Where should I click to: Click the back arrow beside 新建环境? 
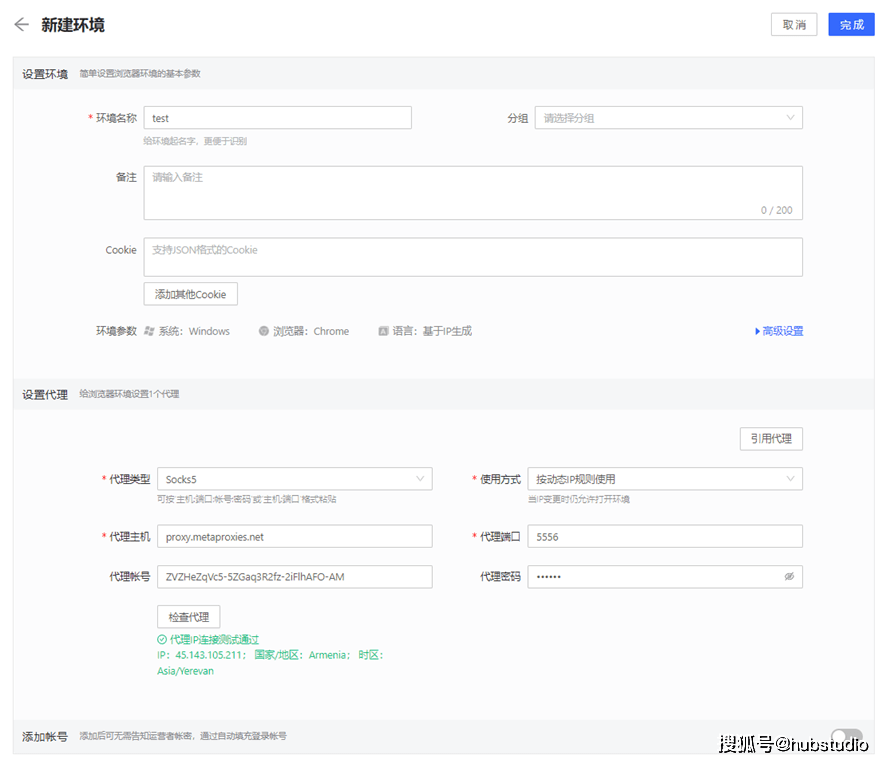coord(21,25)
